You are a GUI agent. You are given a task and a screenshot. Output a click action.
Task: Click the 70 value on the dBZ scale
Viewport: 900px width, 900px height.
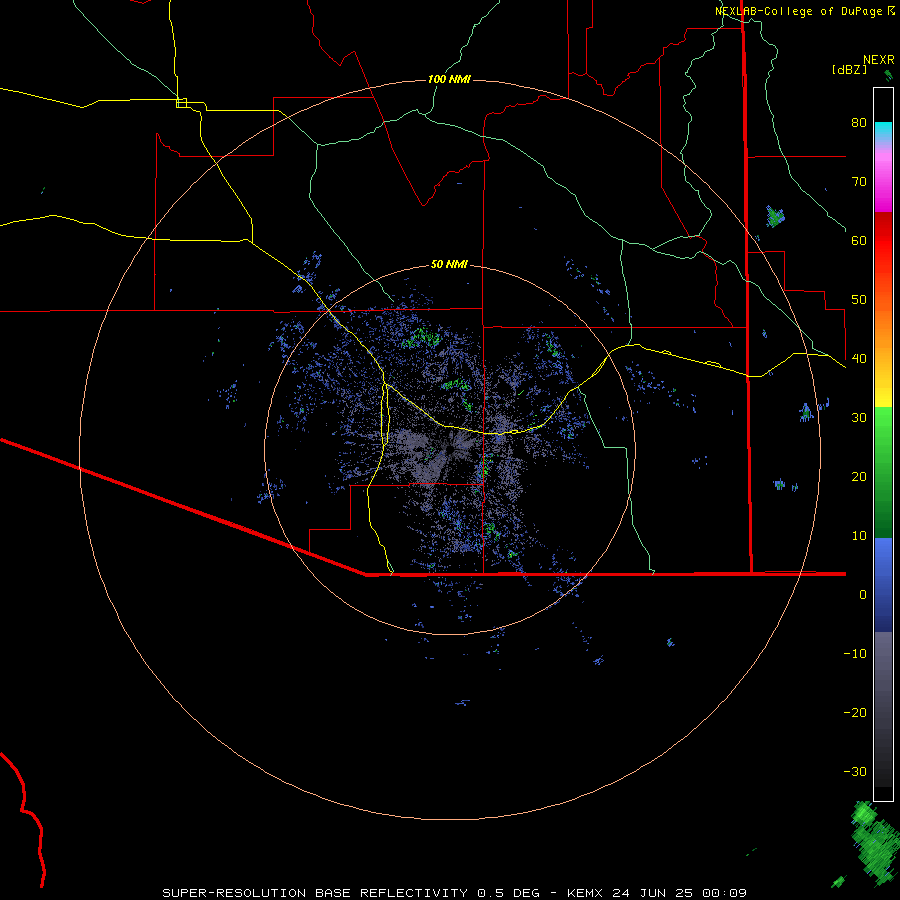pyautogui.click(x=859, y=181)
